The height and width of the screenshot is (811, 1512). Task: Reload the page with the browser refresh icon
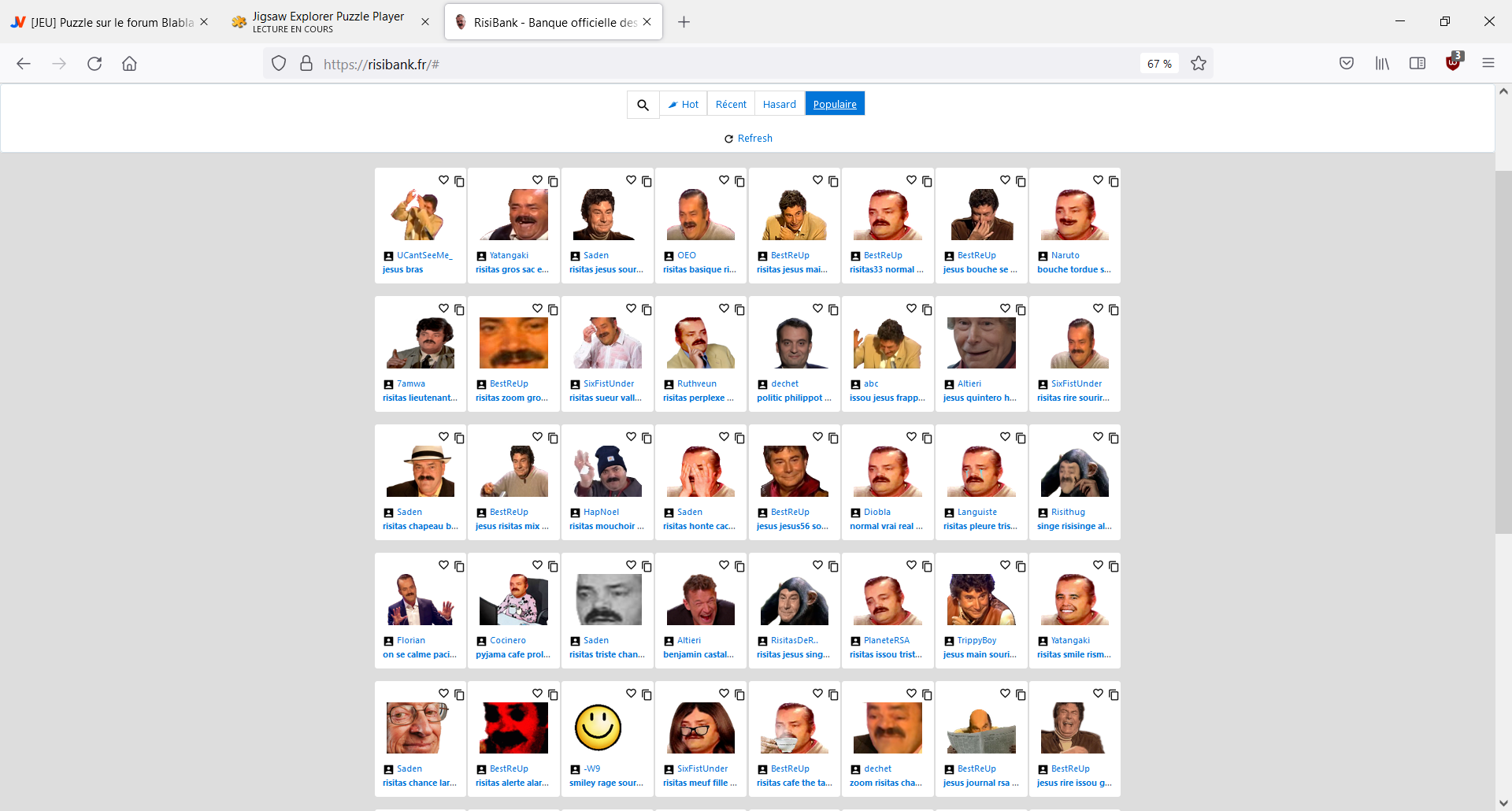[x=94, y=64]
